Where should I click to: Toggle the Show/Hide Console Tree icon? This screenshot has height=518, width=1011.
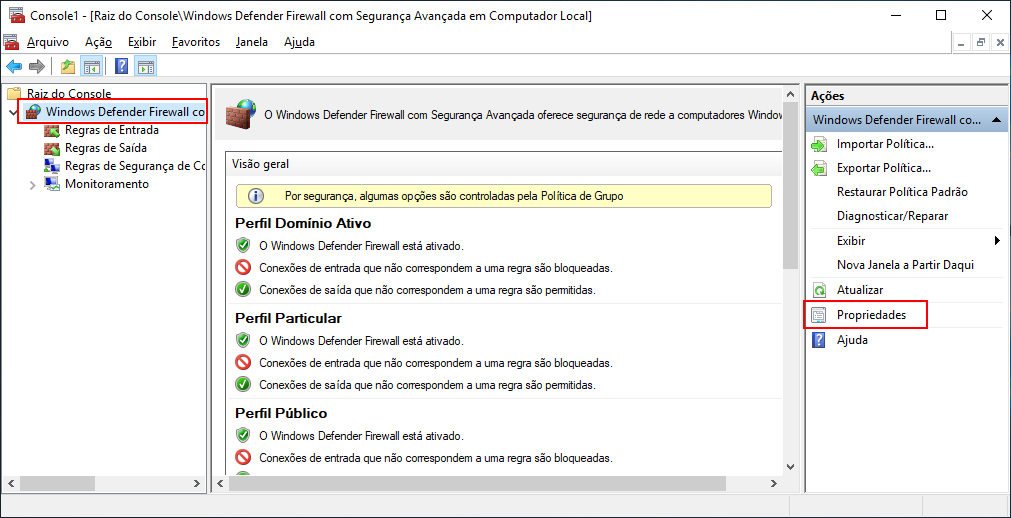point(91,66)
